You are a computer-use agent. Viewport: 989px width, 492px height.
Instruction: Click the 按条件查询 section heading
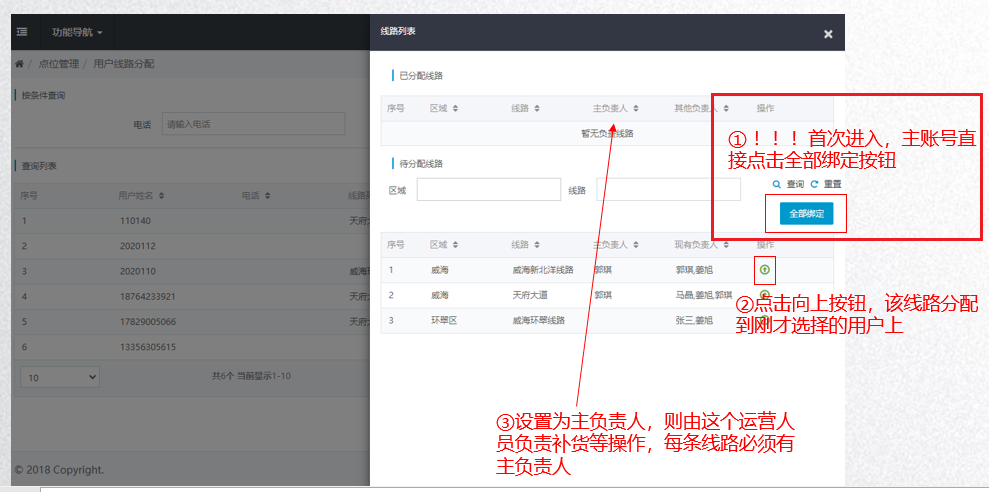click(x=44, y=96)
